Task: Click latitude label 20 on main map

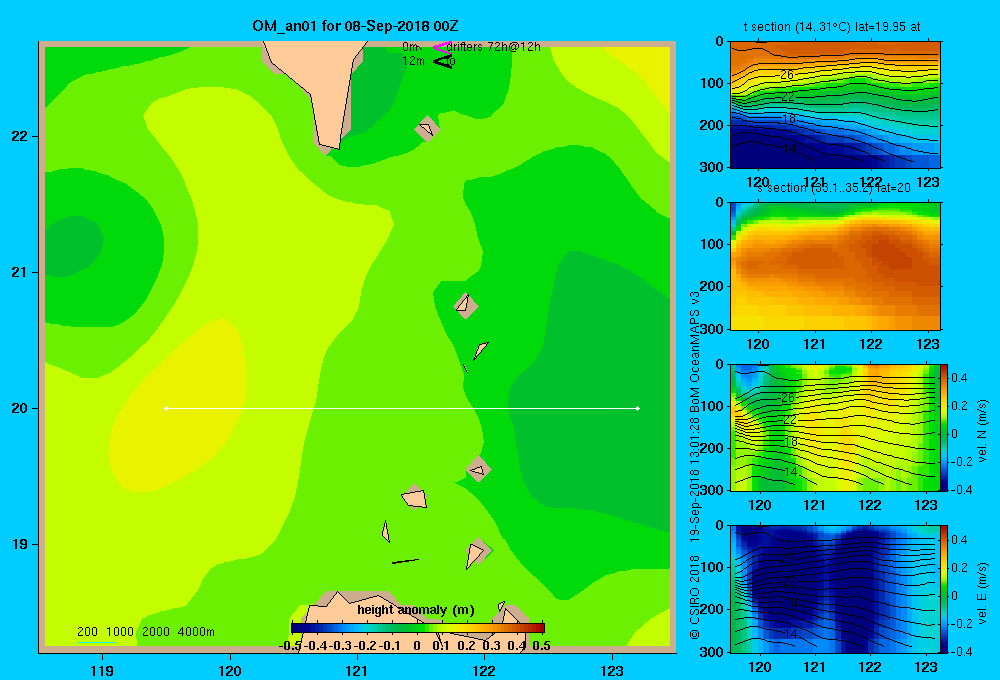Action: coord(20,408)
